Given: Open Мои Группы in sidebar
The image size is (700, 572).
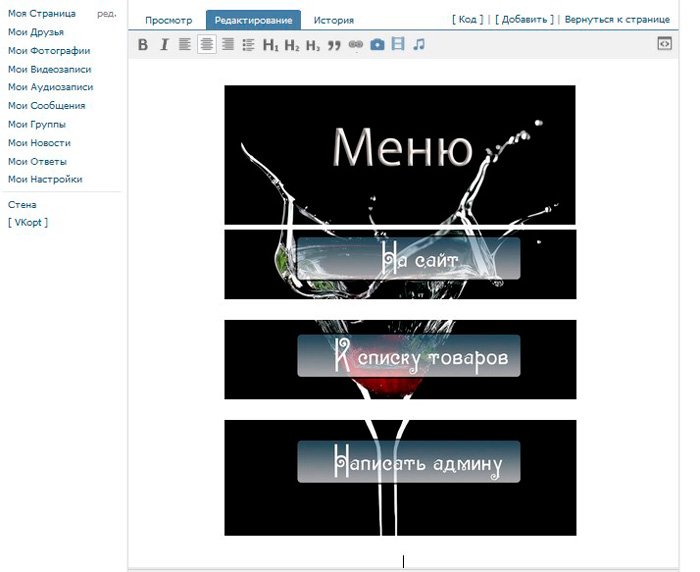Looking at the screenshot, I should [x=37, y=125].
